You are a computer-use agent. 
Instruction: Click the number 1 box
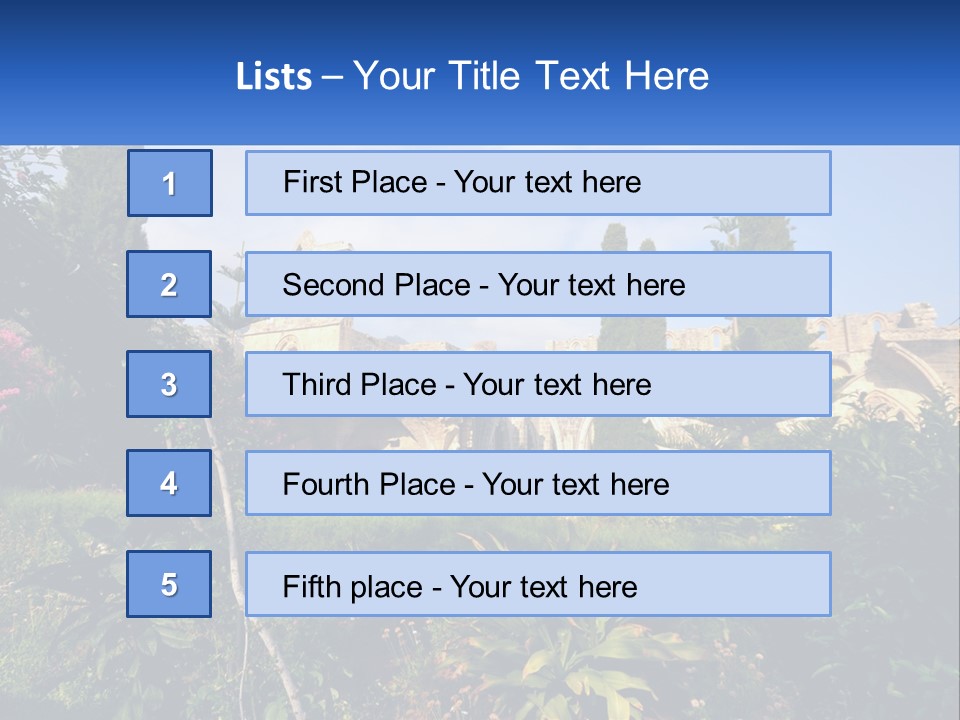(x=170, y=183)
